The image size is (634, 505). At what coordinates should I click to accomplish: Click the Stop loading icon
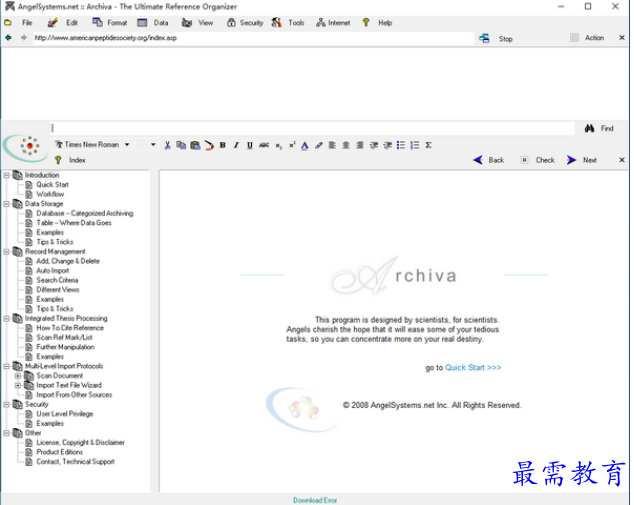pyautogui.click(x=484, y=38)
